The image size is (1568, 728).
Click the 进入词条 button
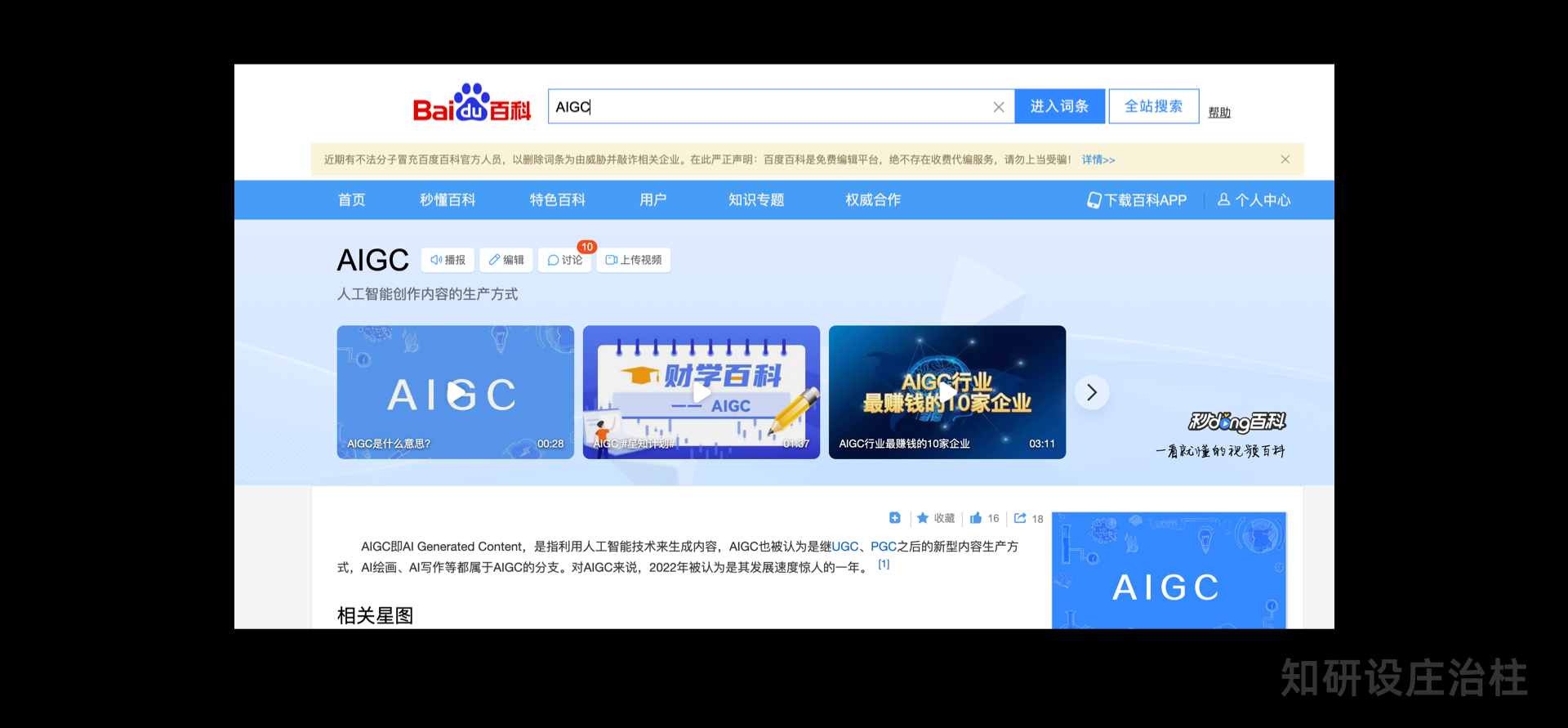pos(1059,106)
